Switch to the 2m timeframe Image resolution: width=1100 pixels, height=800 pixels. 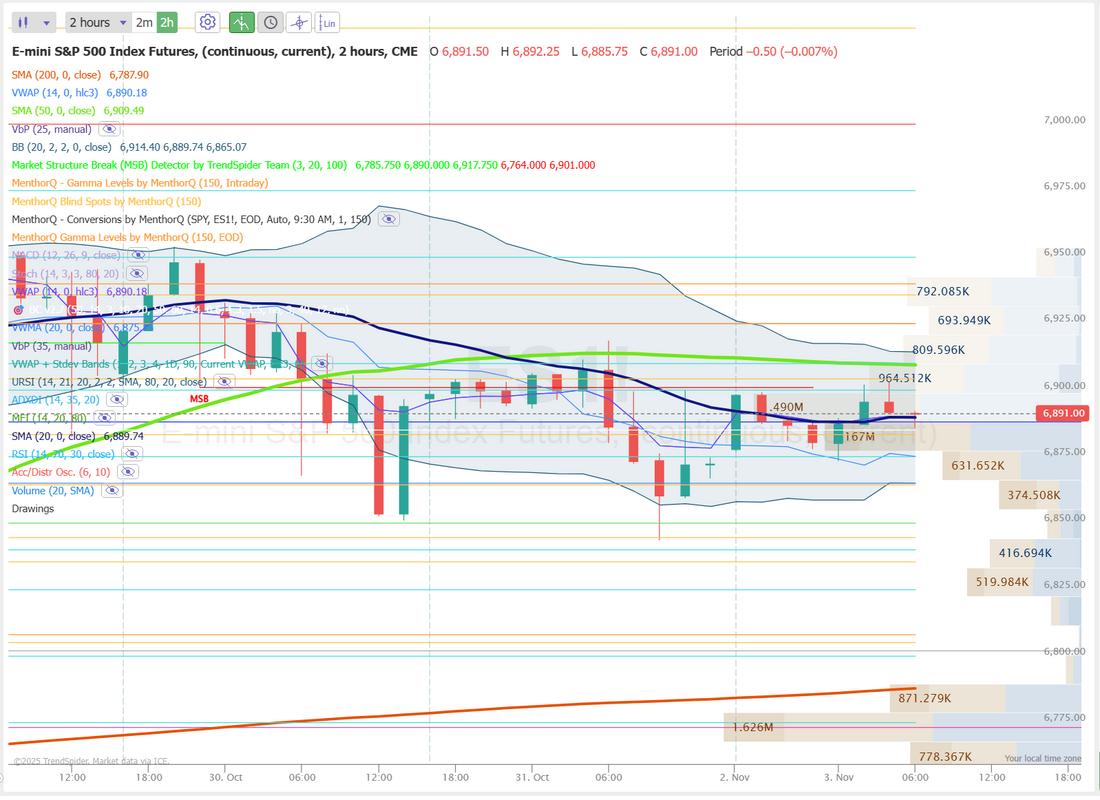(144, 22)
